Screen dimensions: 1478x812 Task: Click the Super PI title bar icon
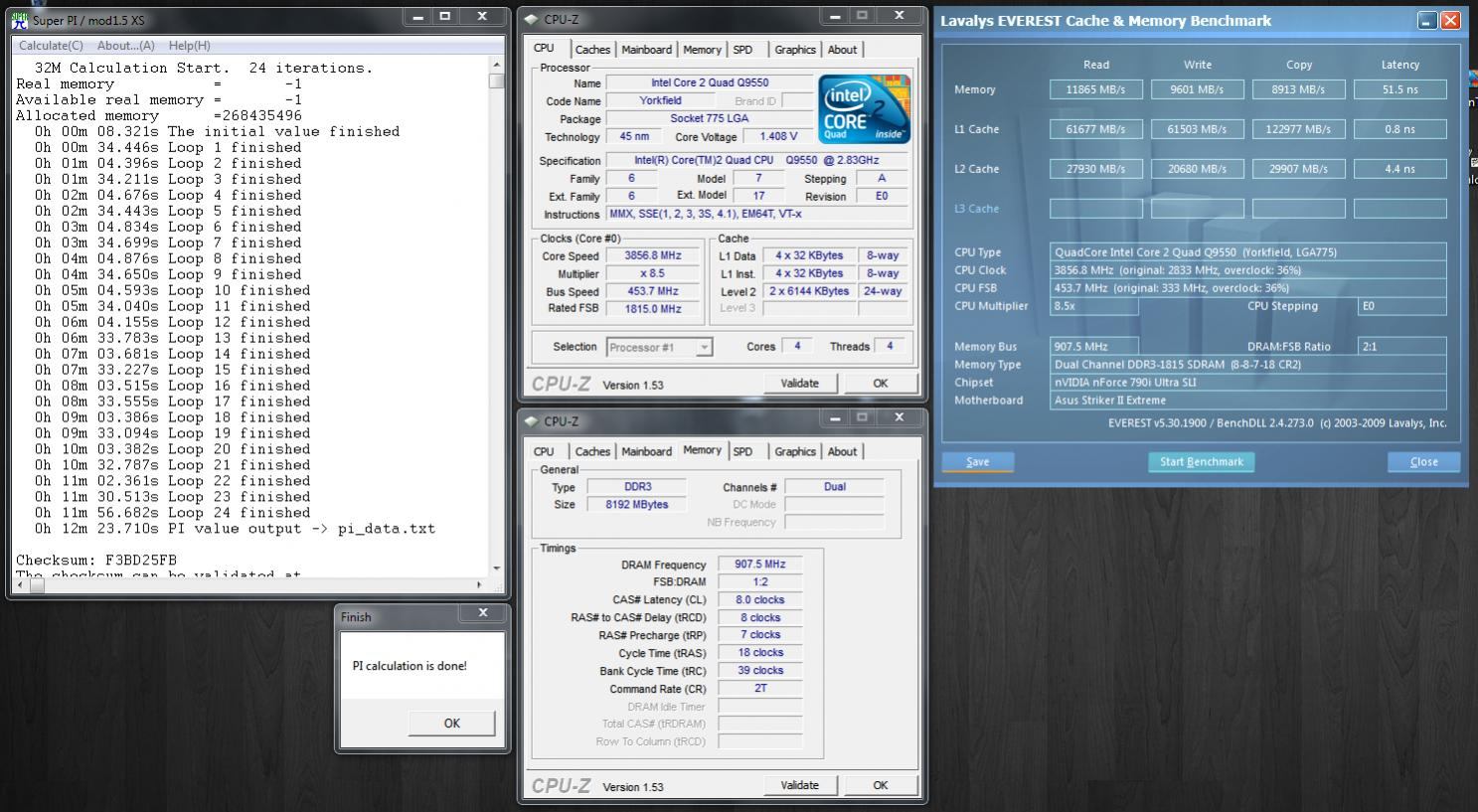(x=22, y=18)
